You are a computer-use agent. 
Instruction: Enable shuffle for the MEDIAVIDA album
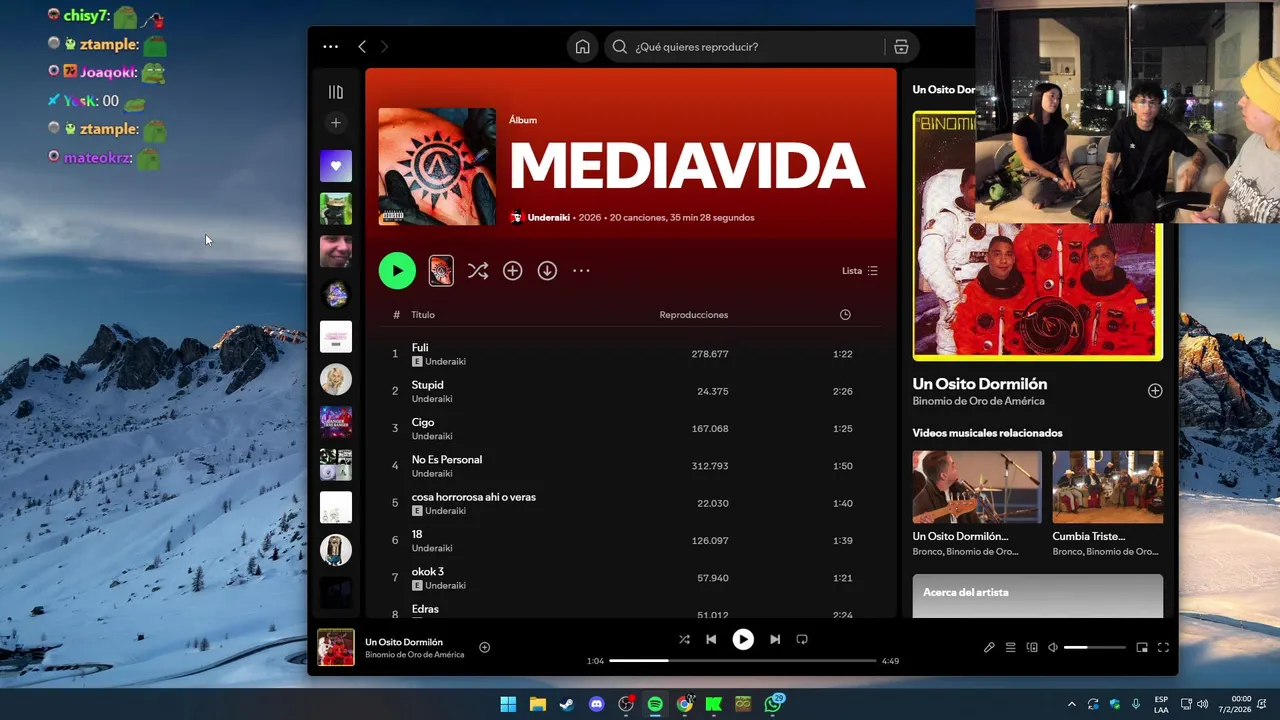[478, 271]
